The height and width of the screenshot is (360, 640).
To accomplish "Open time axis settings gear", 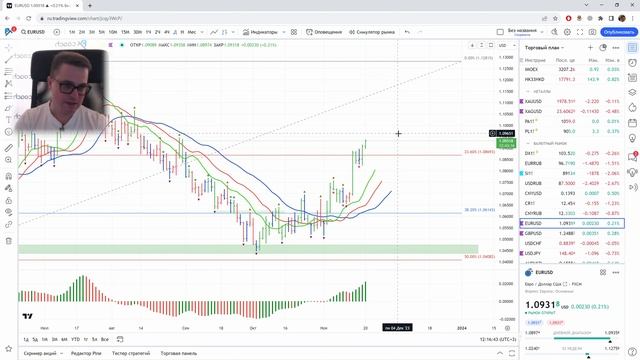I will tap(507, 328).
